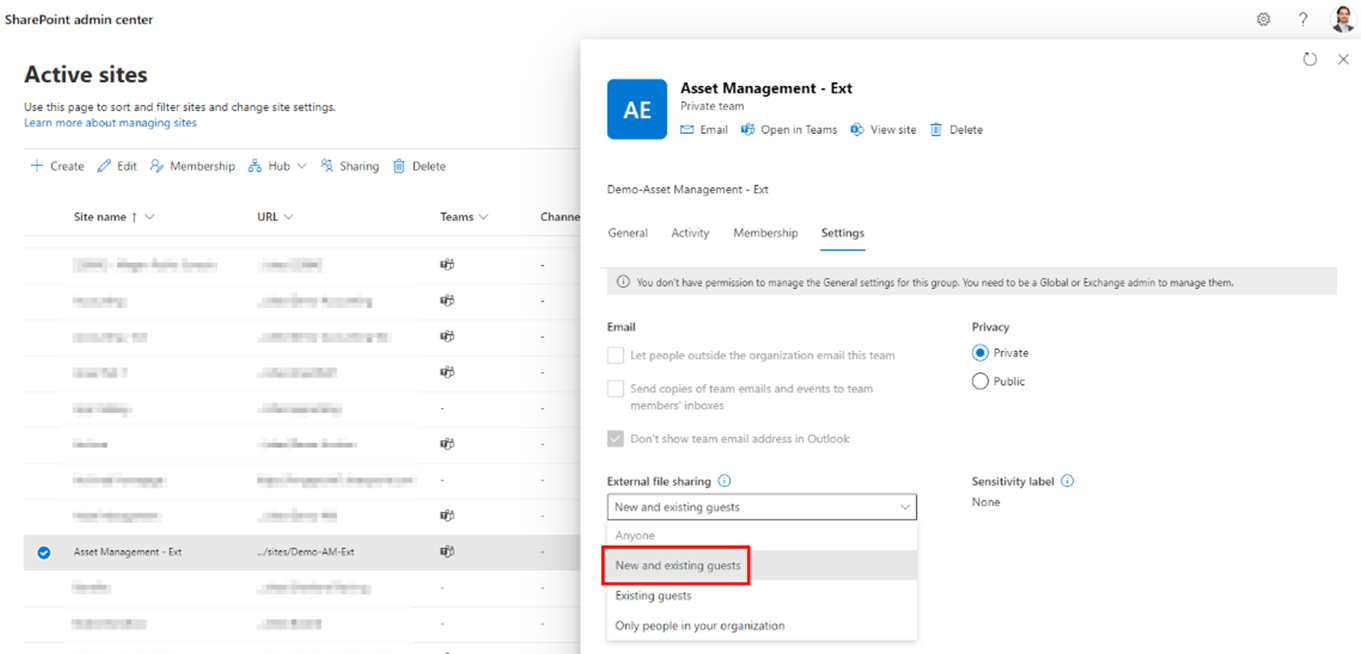
Task: Choose Only people in your organization option
Action: pyautogui.click(x=699, y=626)
